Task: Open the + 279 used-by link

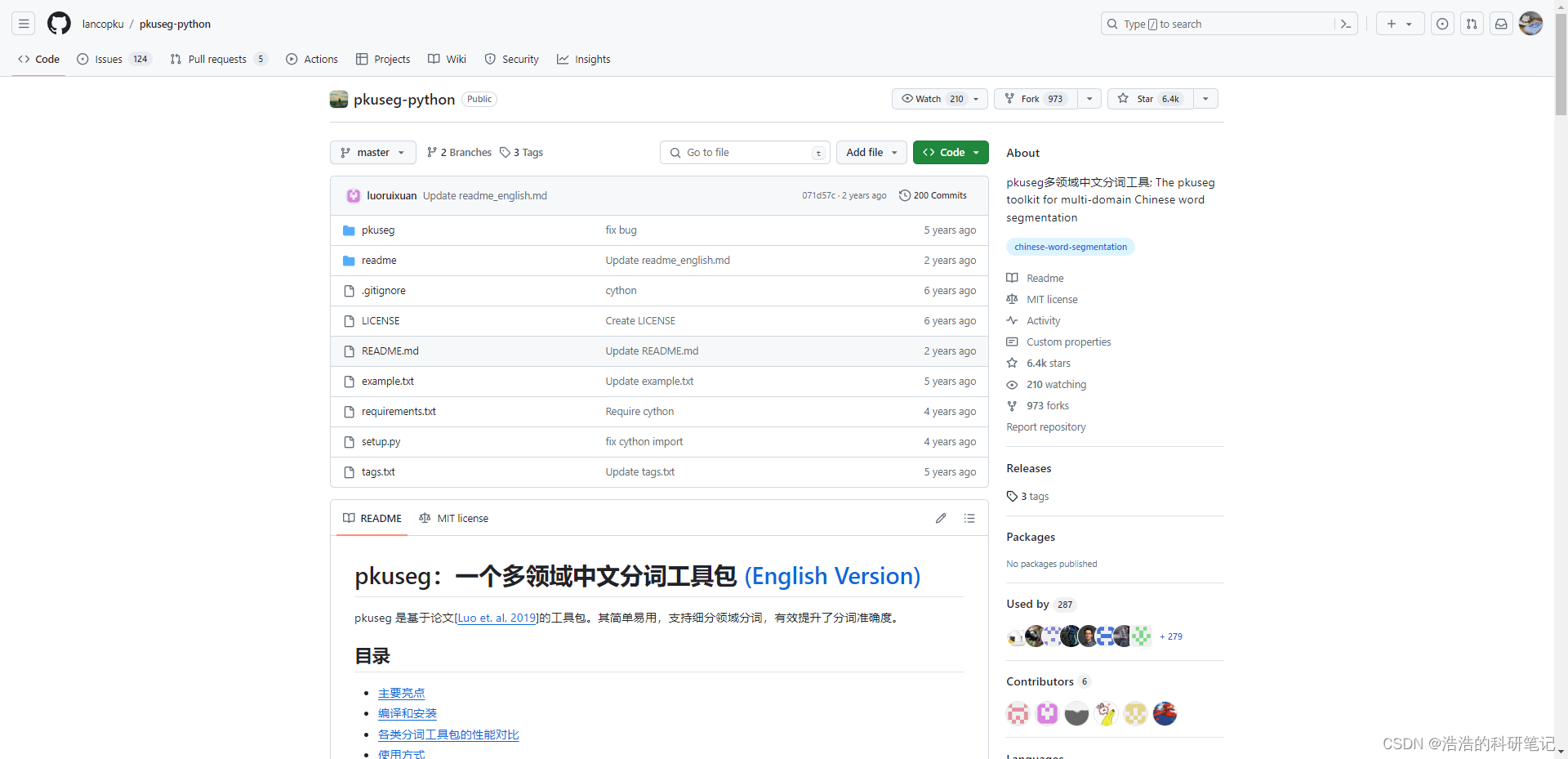Action: click(1171, 636)
